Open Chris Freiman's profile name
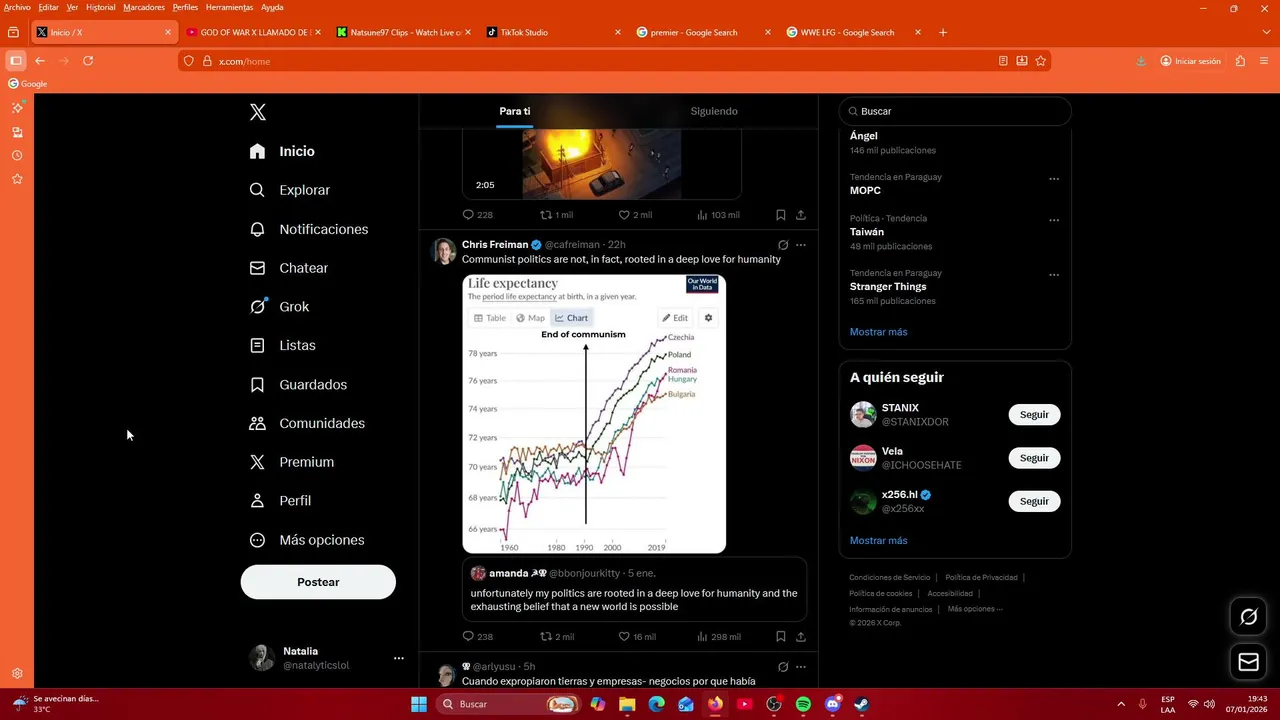The width and height of the screenshot is (1280, 720). (495, 245)
